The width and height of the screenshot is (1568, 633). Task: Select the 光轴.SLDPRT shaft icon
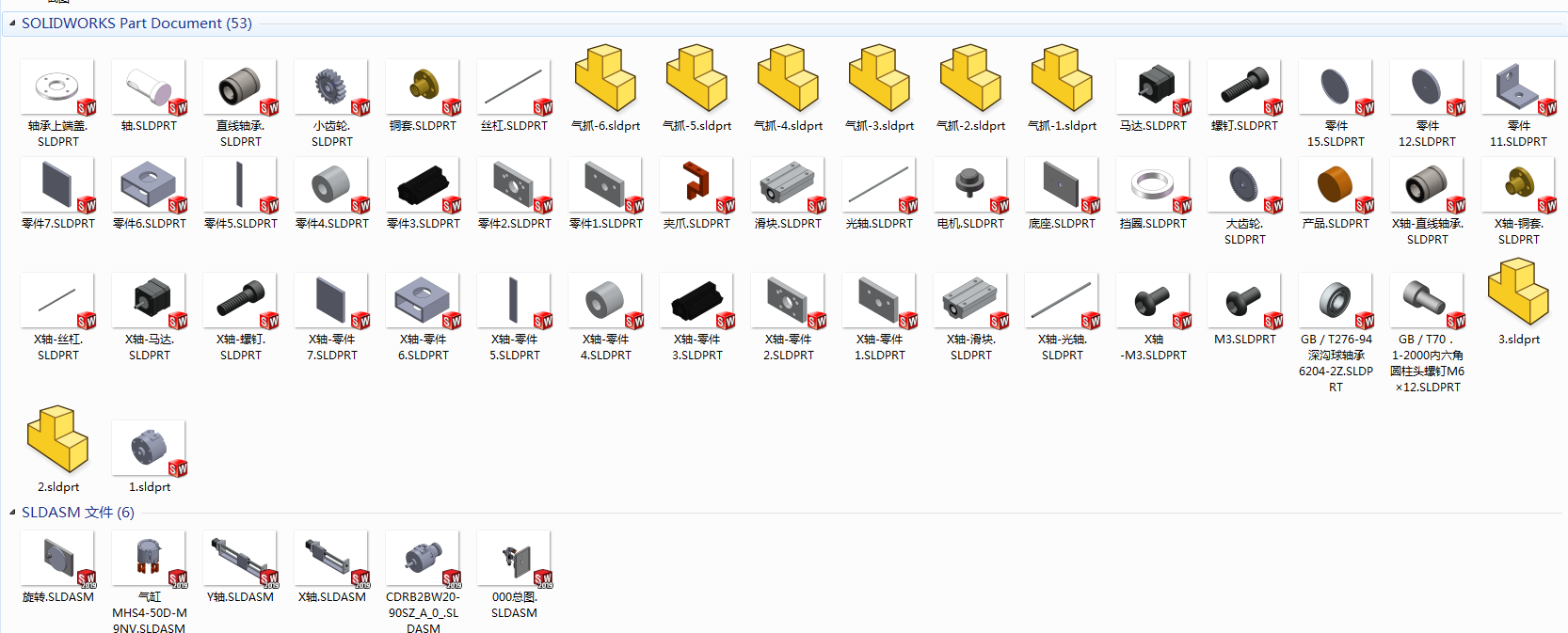pos(880,185)
